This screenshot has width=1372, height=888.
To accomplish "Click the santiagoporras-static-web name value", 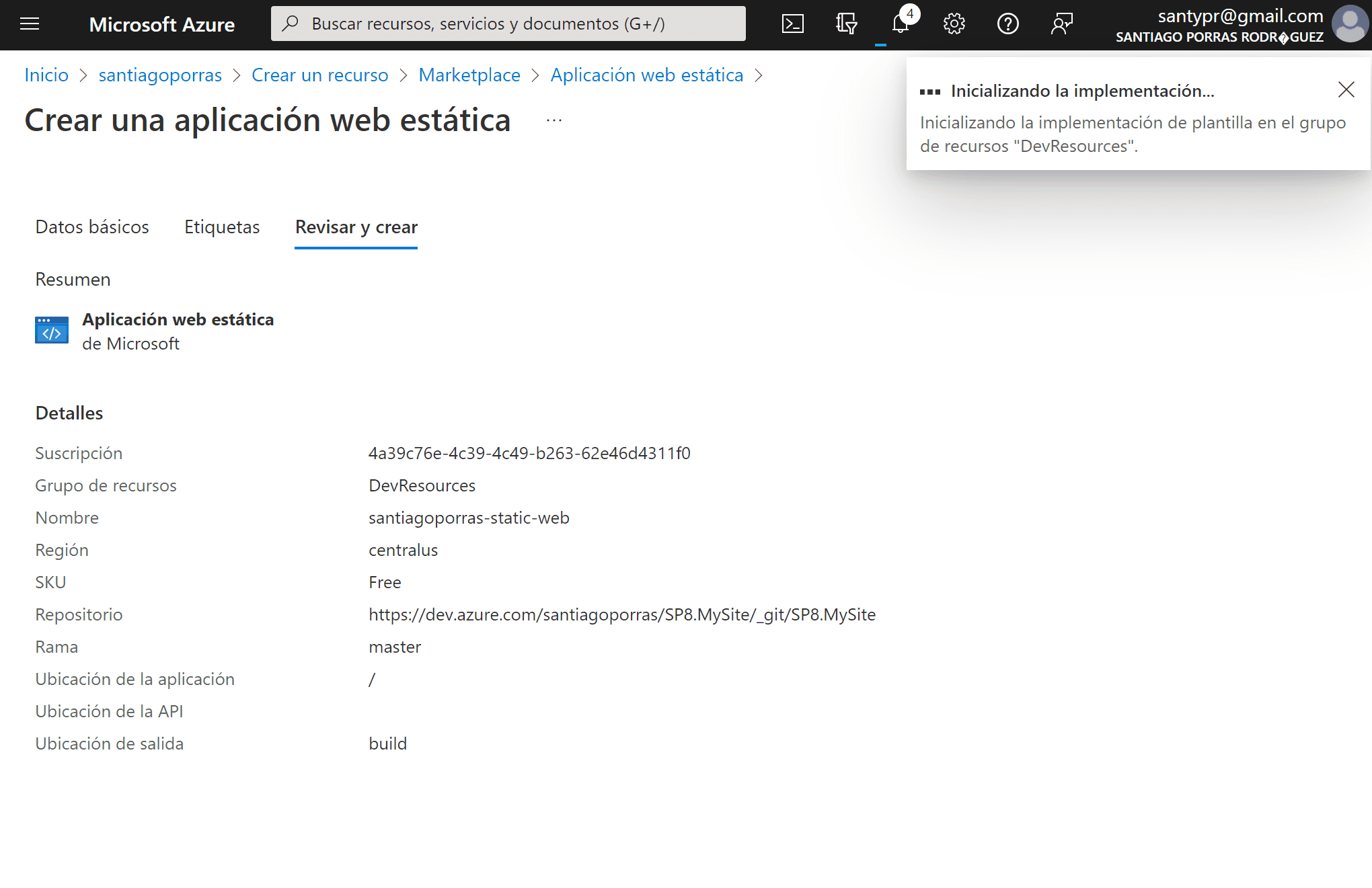I will coord(469,518).
